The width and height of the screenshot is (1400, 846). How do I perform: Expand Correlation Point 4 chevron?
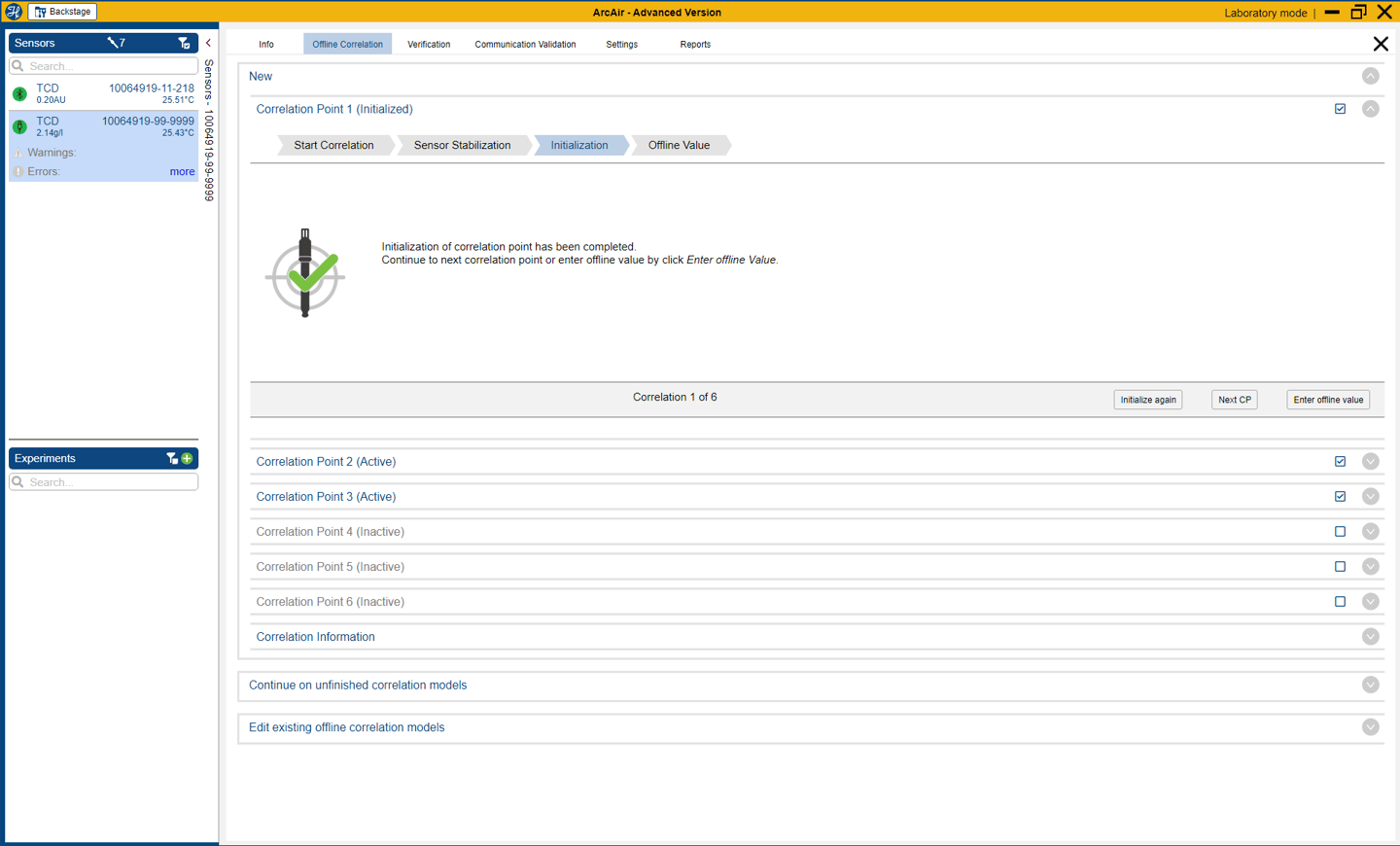(x=1370, y=532)
